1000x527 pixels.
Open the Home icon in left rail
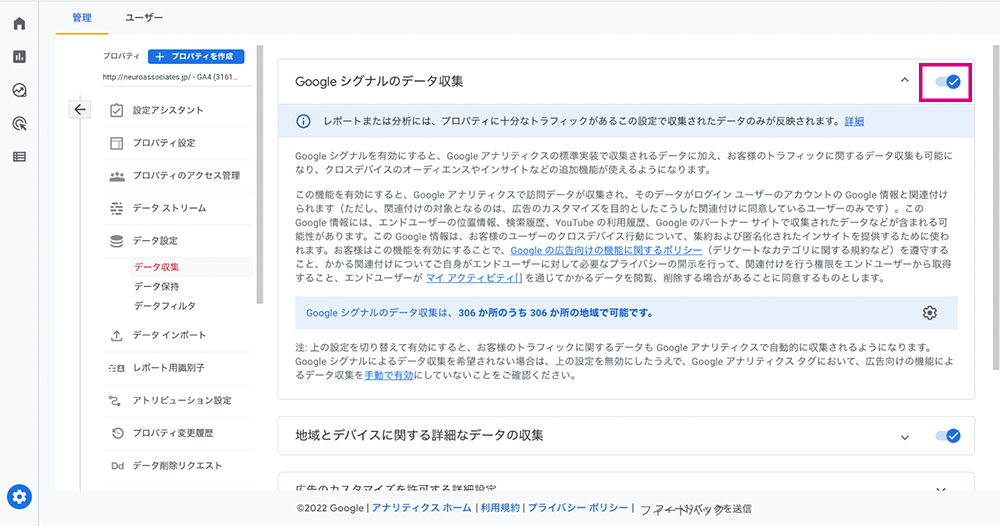pos(19,24)
